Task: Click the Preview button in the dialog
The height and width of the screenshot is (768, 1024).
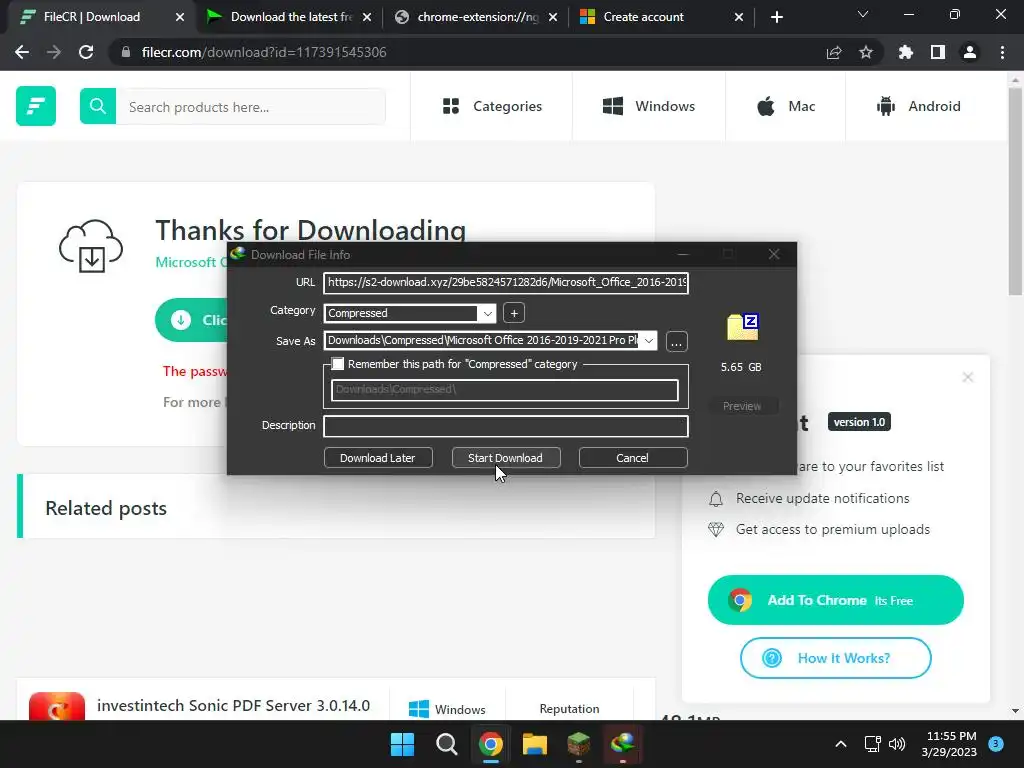Action: point(742,406)
